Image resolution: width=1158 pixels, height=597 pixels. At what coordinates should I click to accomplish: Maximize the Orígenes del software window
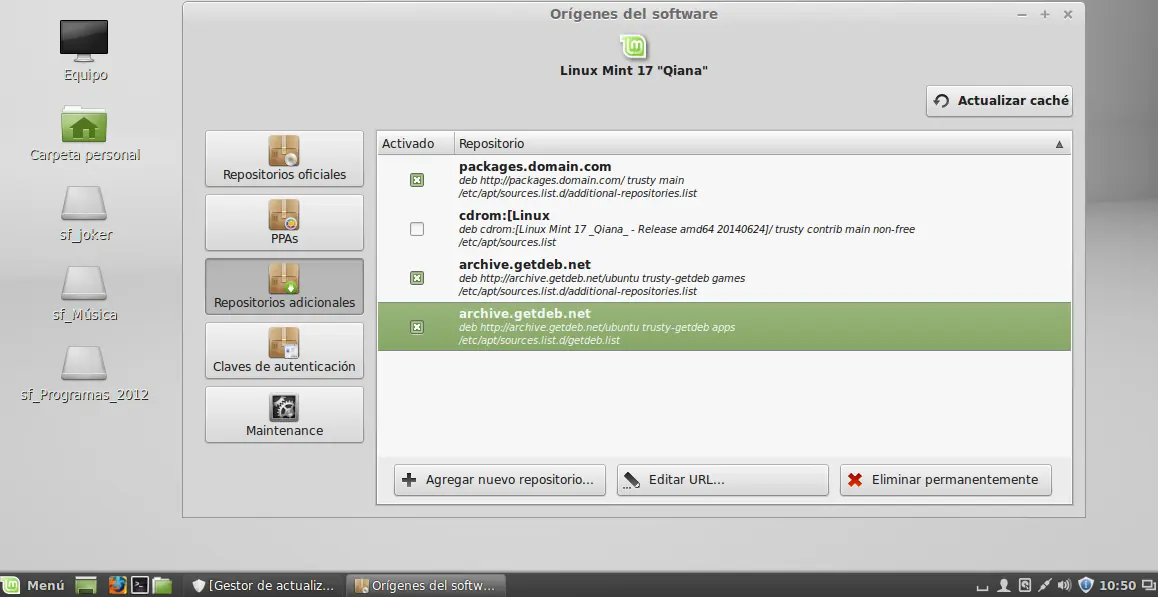pyautogui.click(x=1045, y=14)
